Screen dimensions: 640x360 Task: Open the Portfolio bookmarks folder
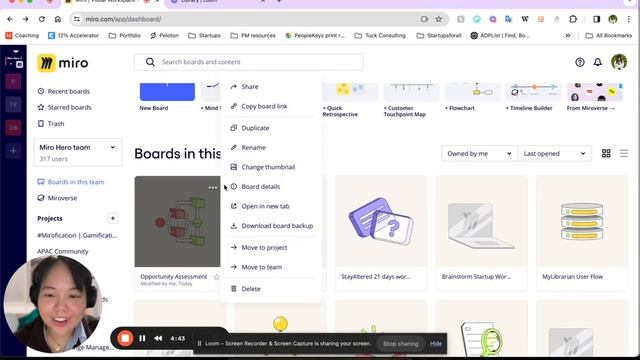[125, 36]
